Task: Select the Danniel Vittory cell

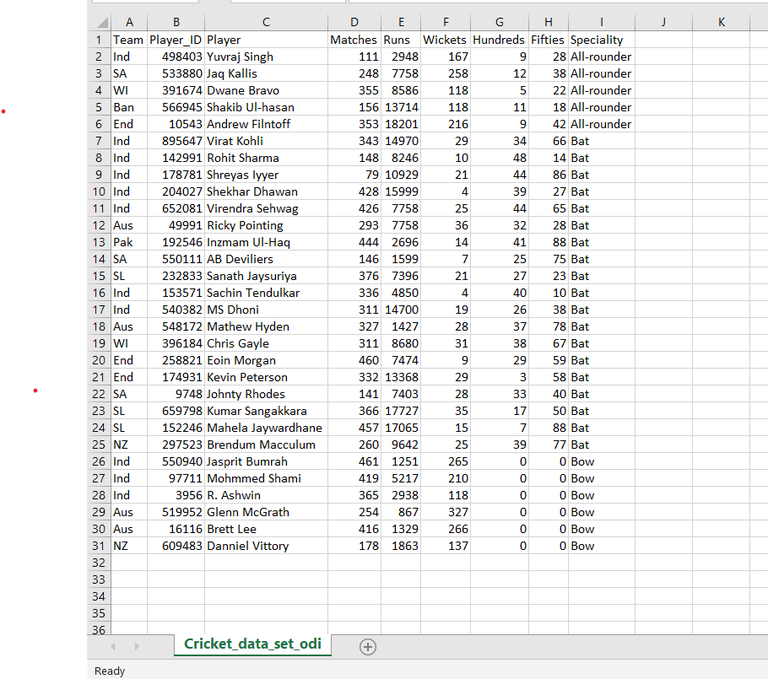Action: tap(266, 546)
